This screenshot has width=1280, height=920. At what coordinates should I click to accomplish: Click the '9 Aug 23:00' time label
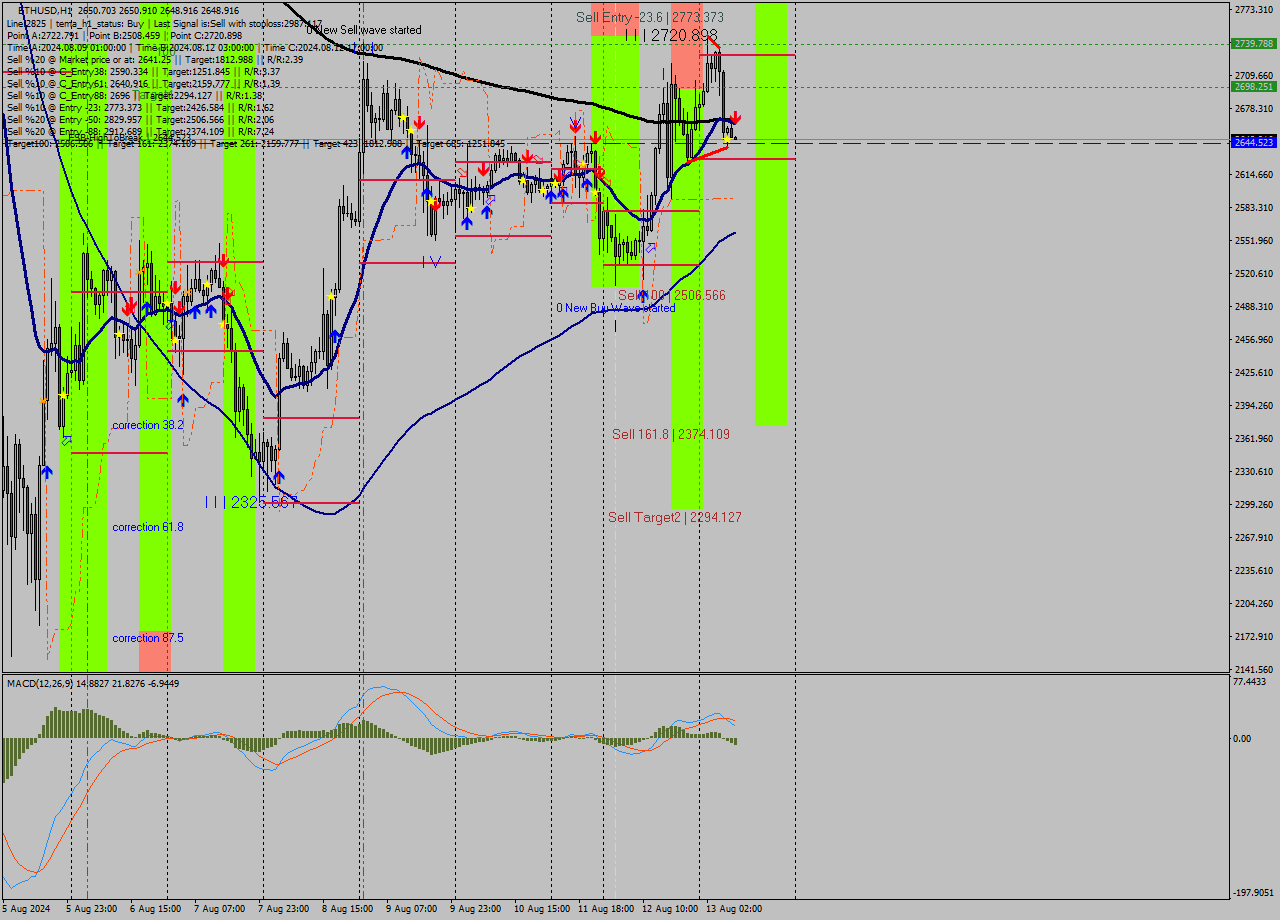point(476,909)
